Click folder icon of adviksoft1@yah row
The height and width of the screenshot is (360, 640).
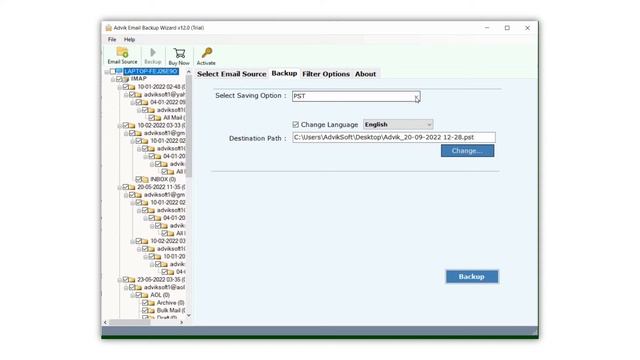pyautogui.click(x=138, y=95)
